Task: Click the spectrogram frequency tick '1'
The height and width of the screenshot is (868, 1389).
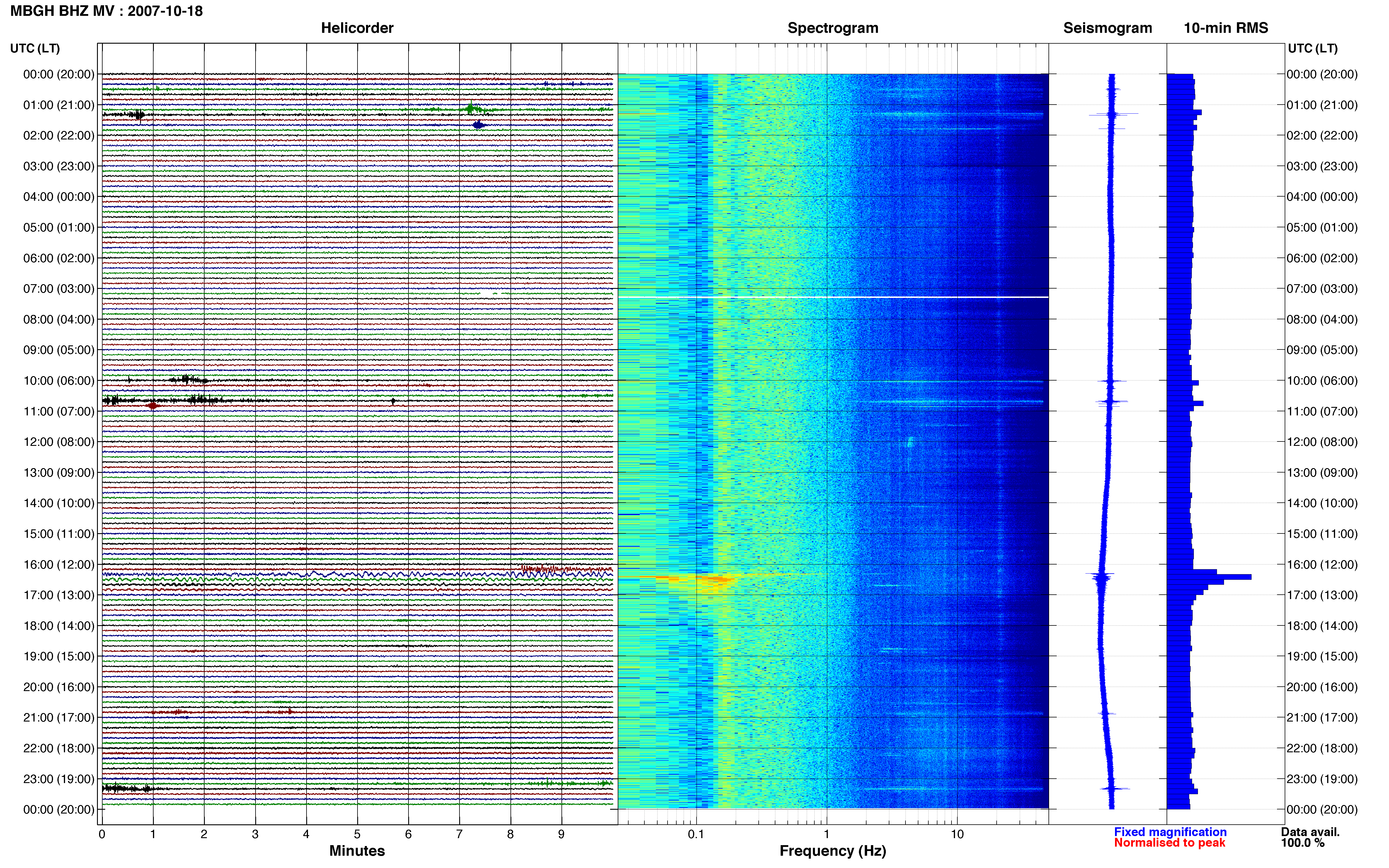Action: (x=827, y=834)
